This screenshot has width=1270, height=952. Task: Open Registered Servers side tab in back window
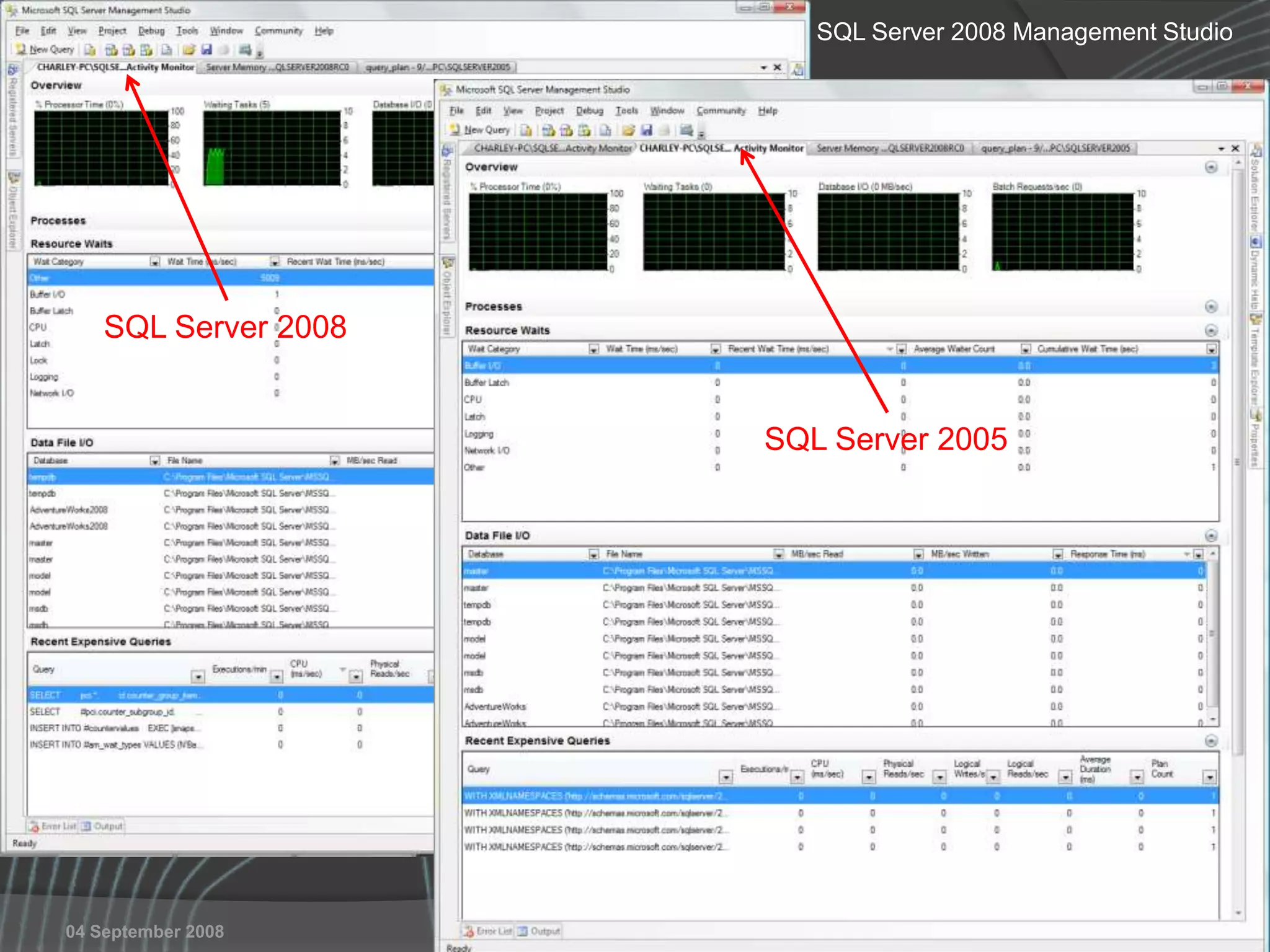click(12, 110)
